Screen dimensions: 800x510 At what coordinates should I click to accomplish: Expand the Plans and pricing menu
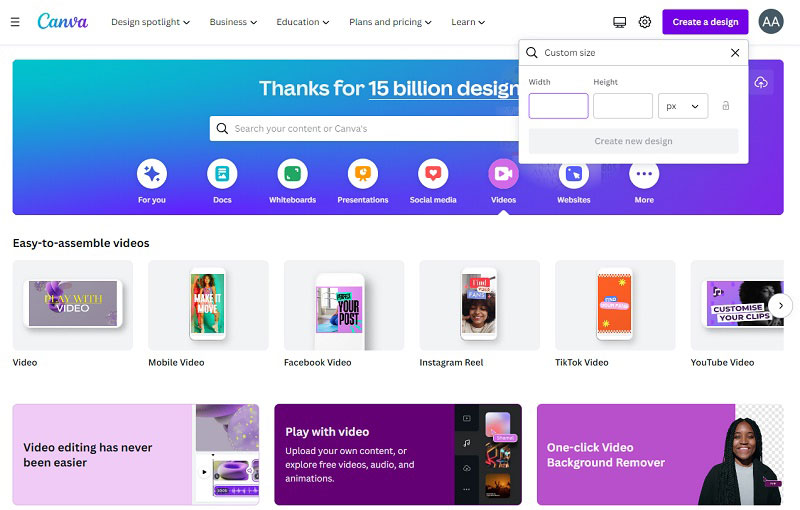pos(390,22)
